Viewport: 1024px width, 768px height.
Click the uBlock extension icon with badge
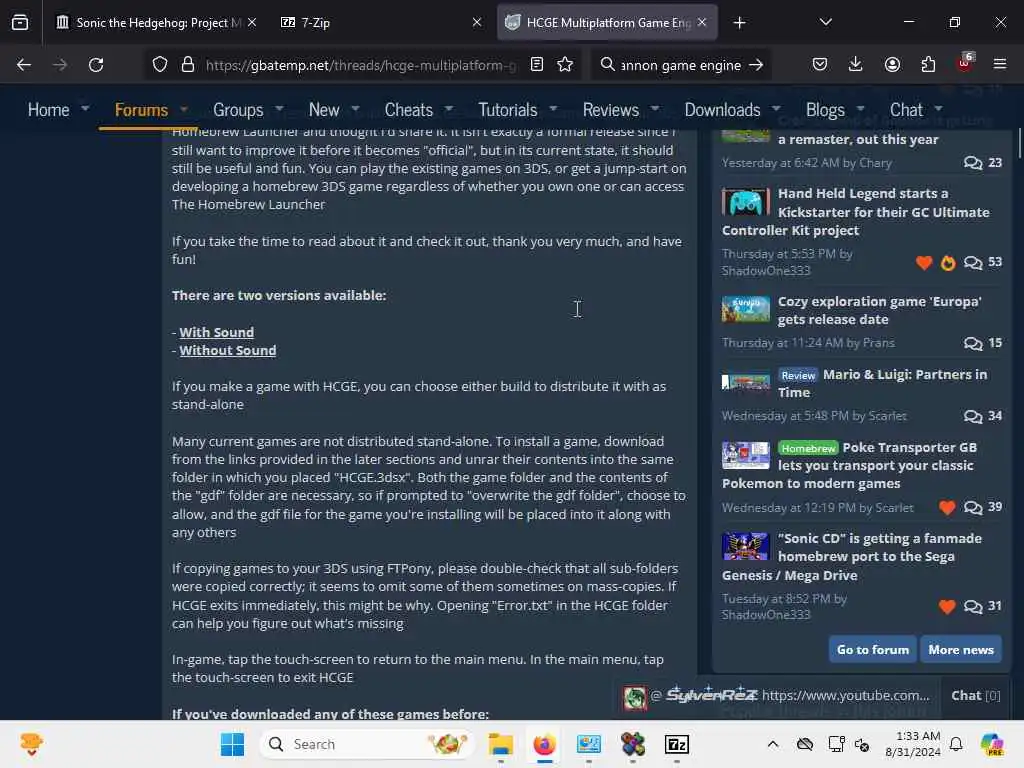pos(965,63)
